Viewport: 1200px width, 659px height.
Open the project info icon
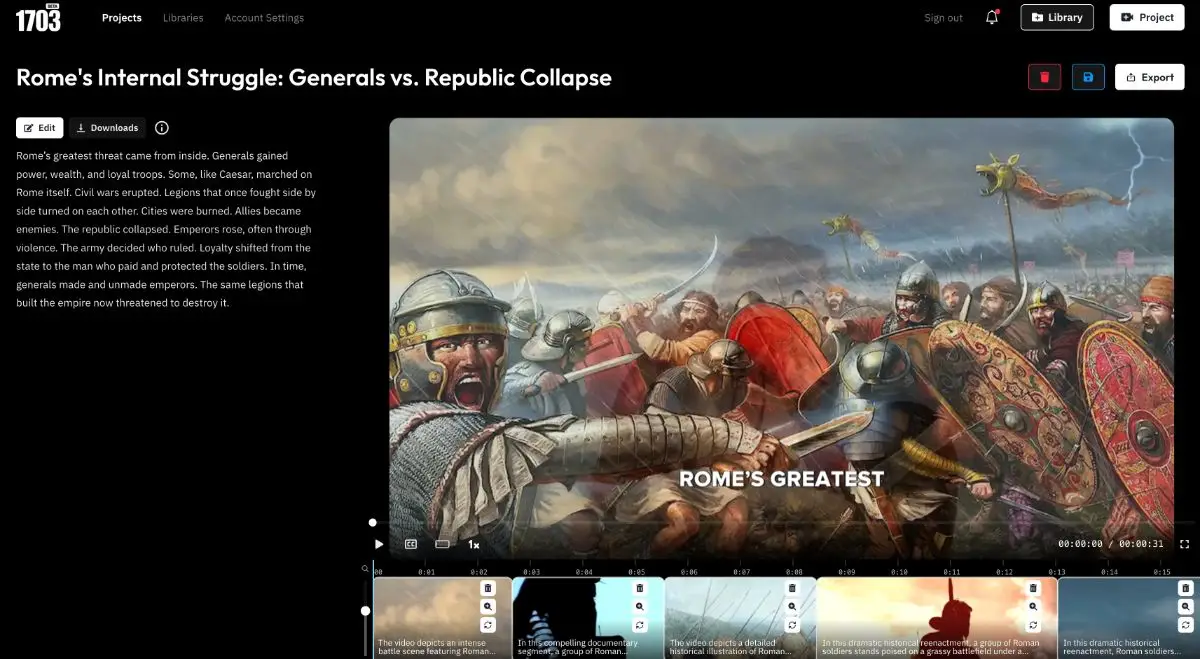point(162,128)
